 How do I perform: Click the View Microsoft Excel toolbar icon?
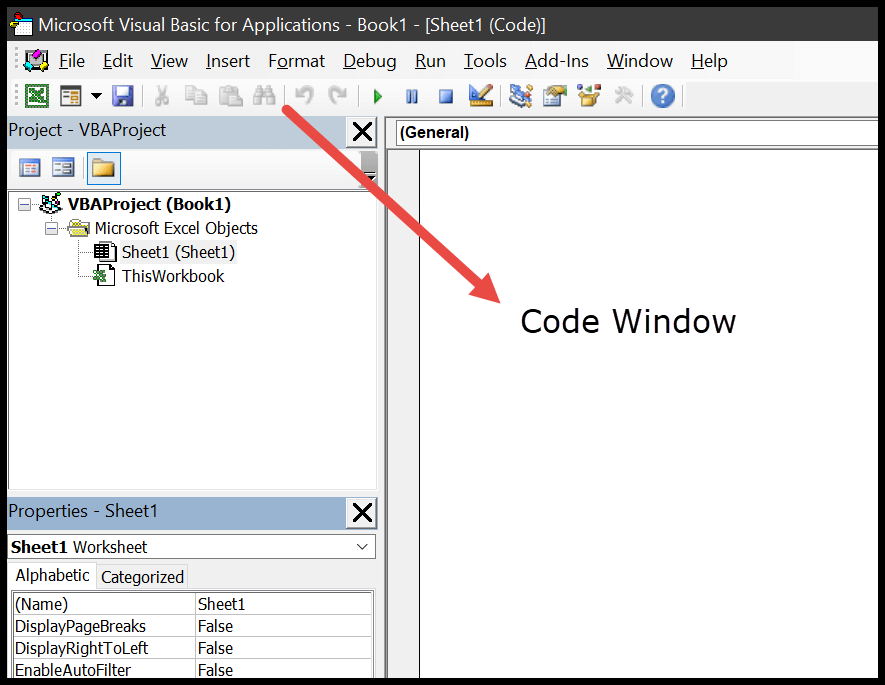(37, 96)
